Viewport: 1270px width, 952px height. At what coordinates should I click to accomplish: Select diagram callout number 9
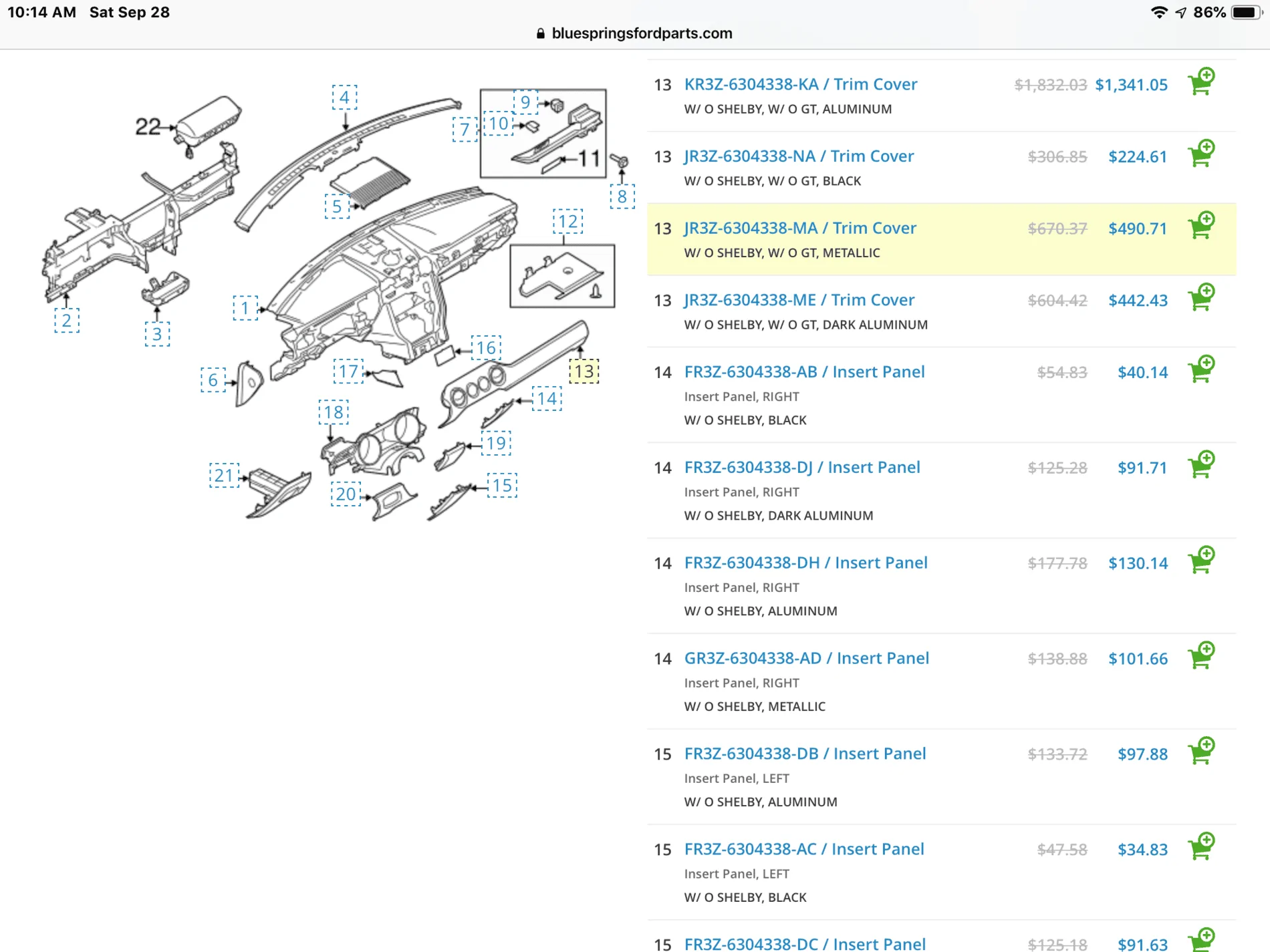[525, 102]
